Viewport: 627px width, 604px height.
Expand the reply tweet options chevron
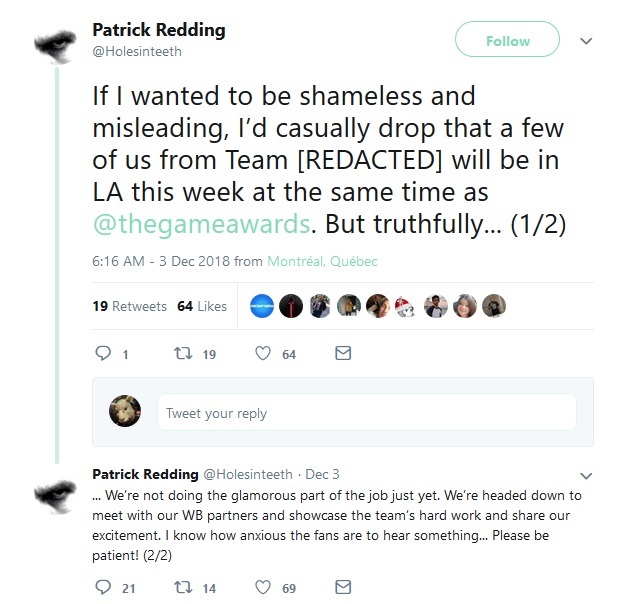click(x=586, y=475)
